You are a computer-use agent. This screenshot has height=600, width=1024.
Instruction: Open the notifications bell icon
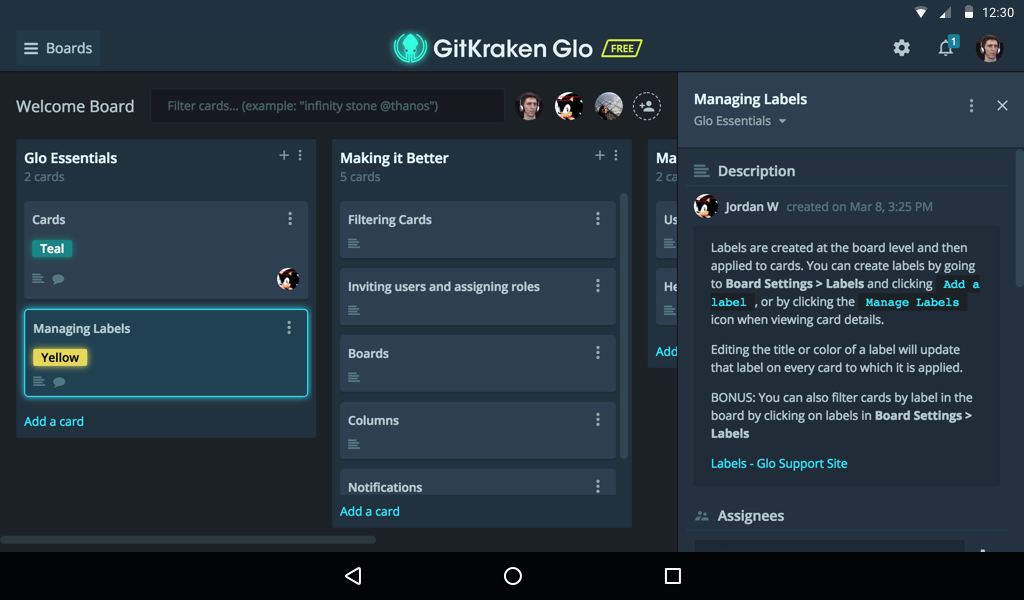click(946, 48)
